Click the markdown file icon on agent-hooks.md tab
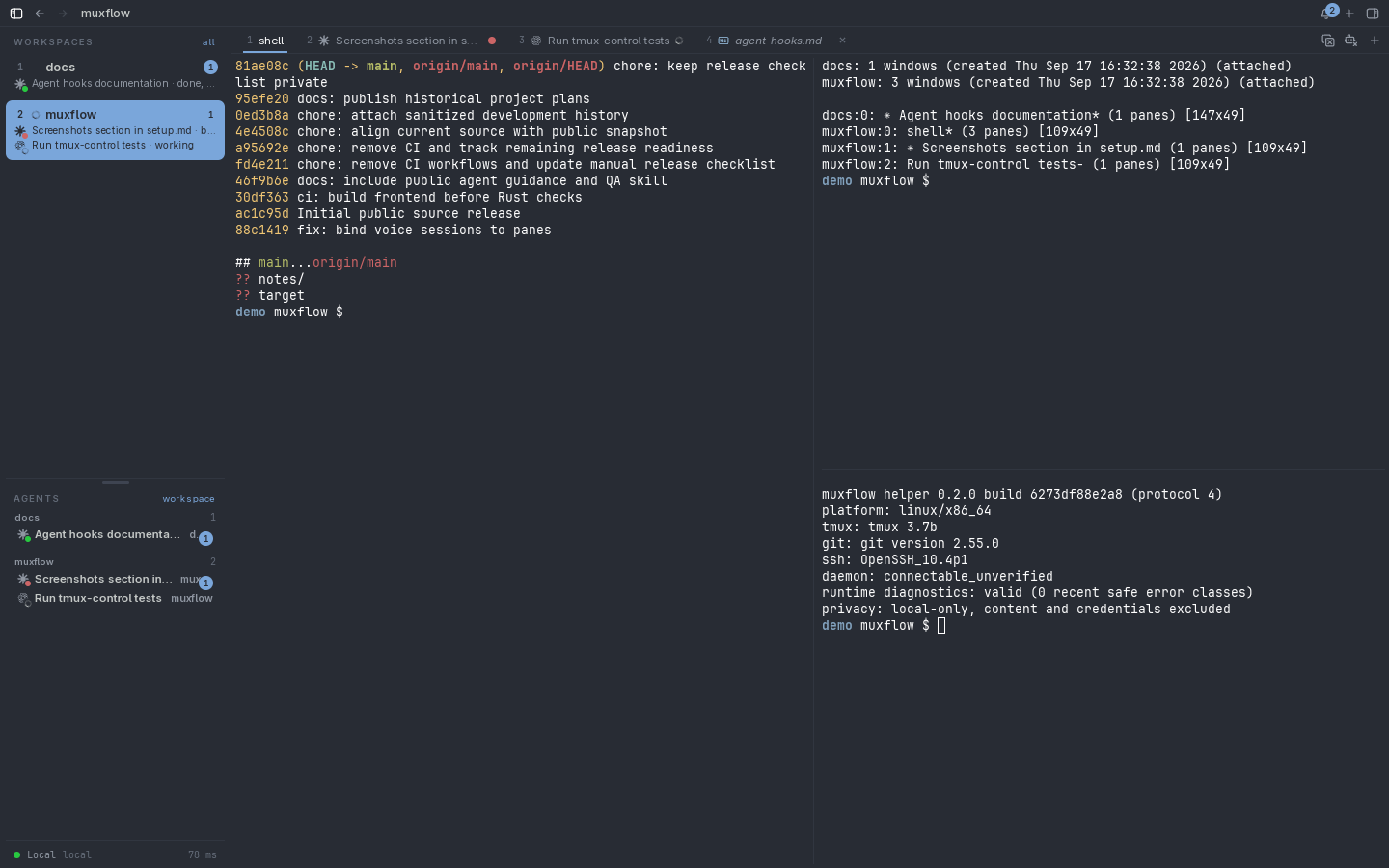This screenshot has height=868, width=1389. coord(723,41)
